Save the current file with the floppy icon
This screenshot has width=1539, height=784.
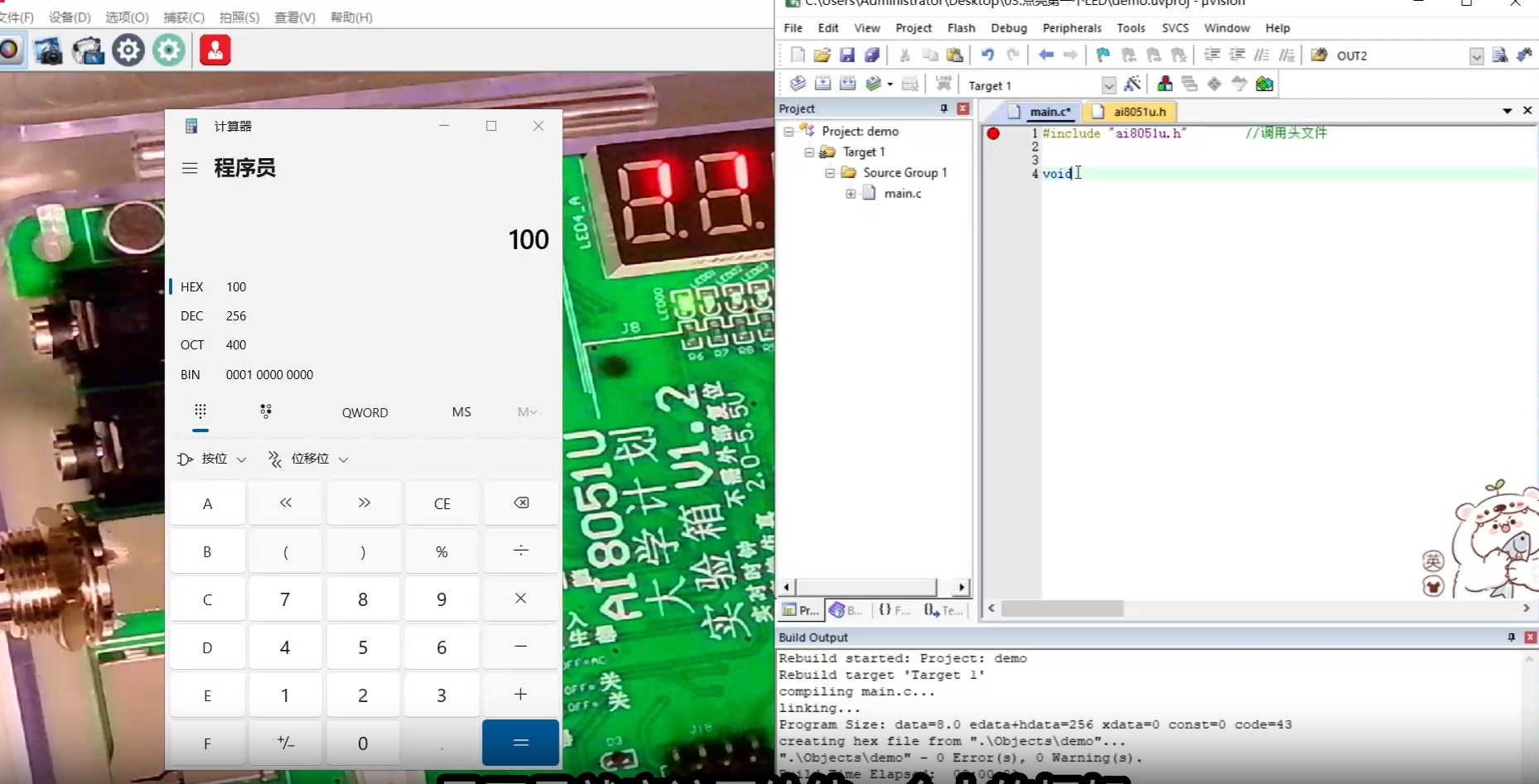847,55
